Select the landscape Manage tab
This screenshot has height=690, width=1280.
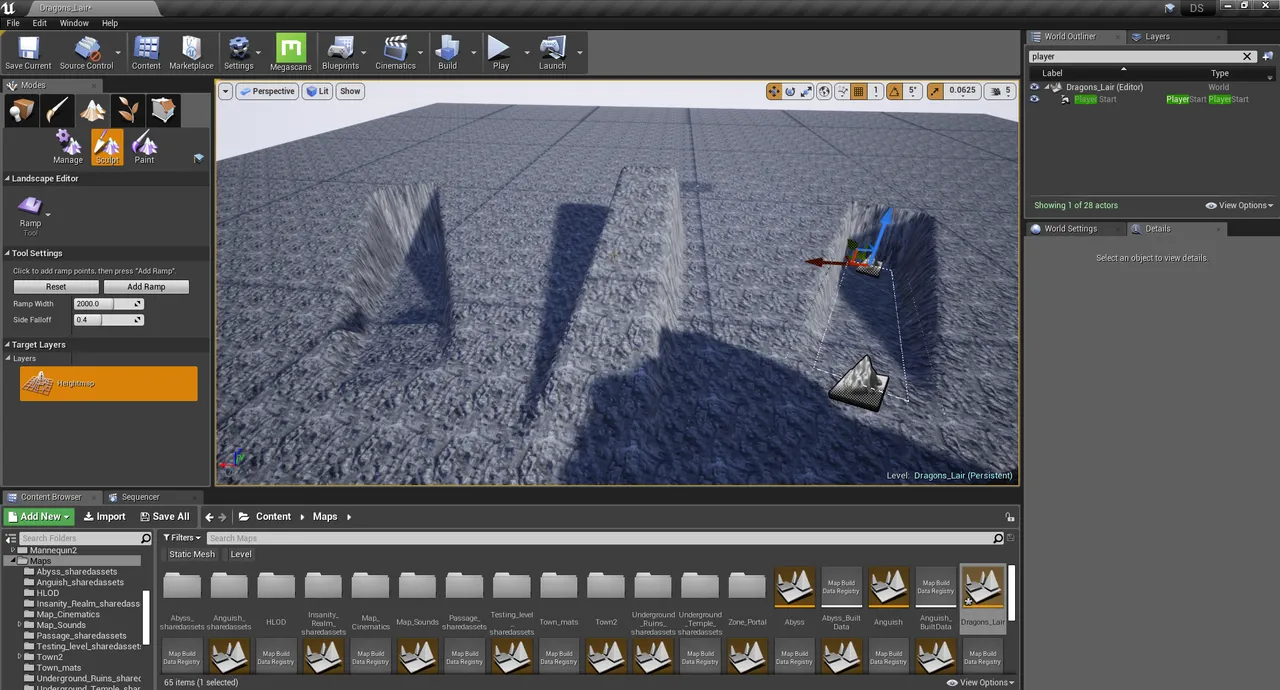[x=68, y=147]
